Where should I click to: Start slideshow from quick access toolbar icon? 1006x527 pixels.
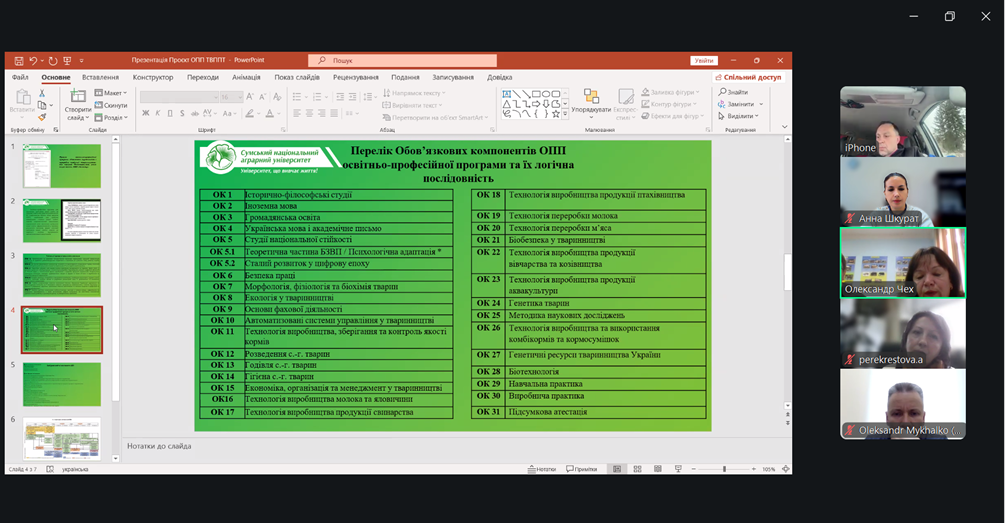[68, 60]
